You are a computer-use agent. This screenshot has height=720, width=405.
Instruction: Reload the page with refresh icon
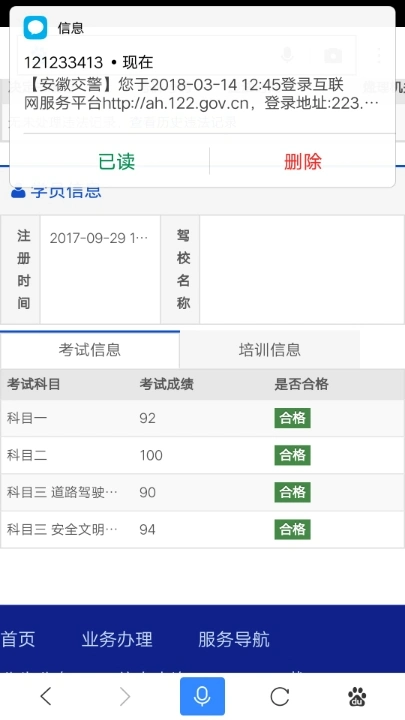280,697
